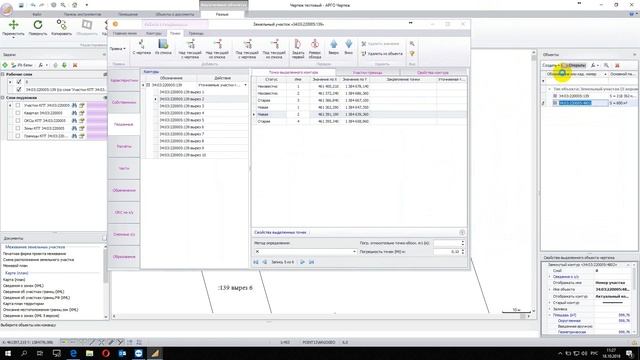Image resolution: width=640 pixels, height=360 pixels.
Task: Enable the Зоны КПТ underlay layer checkbox
Action: click(x=18, y=128)
